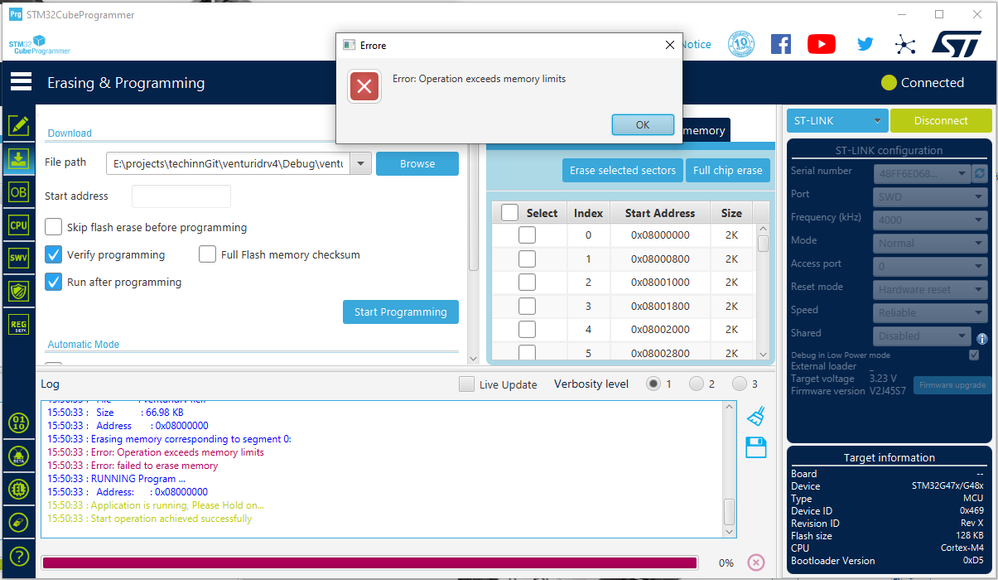
Task: Open the CPU panel icon
Action: coord(18,225)
